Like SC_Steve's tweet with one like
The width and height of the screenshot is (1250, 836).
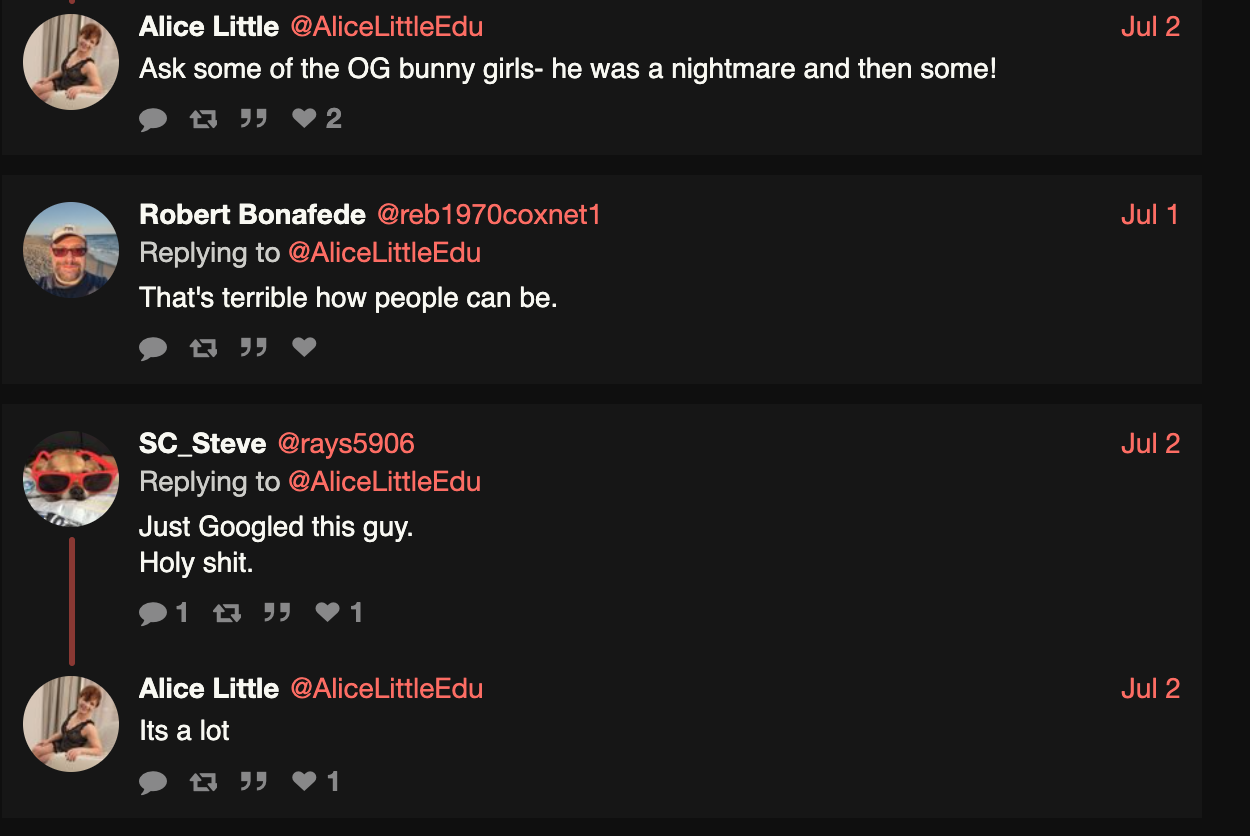pos(339,612)
